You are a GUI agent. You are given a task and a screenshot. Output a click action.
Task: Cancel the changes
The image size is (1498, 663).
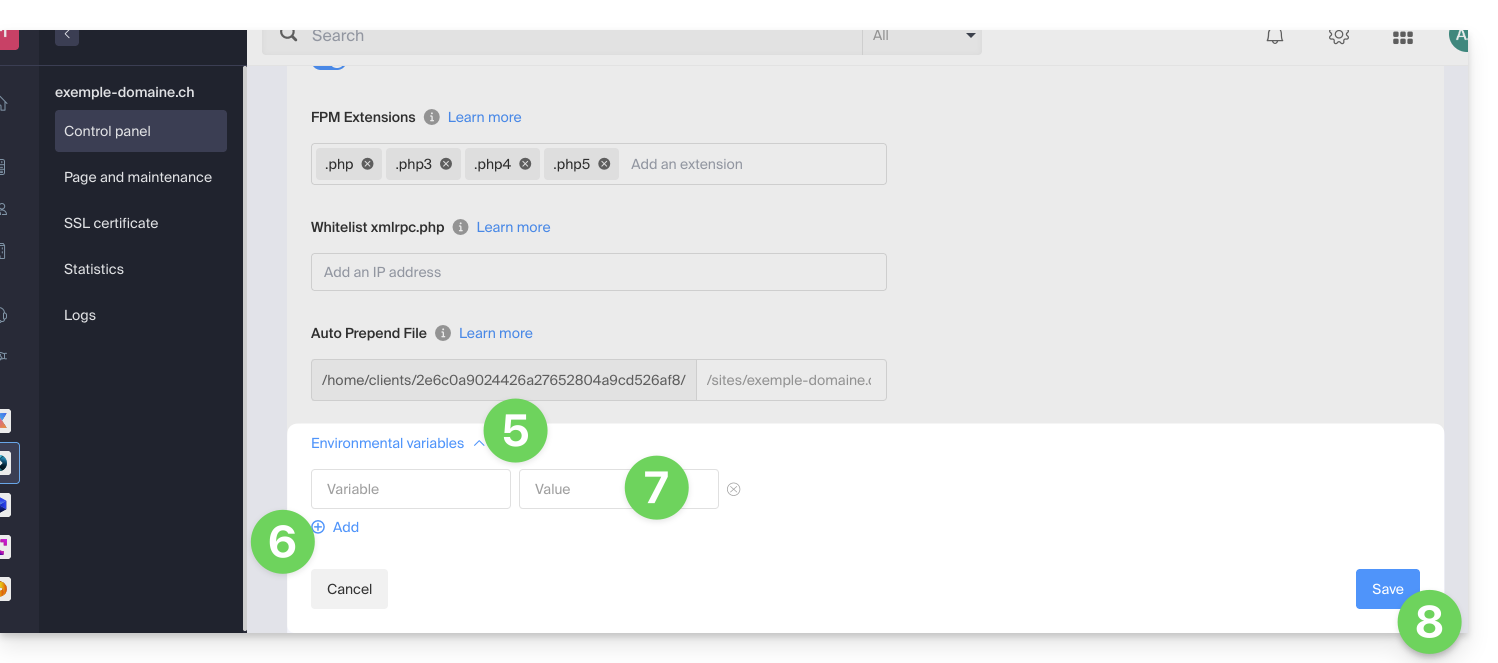tap(349, 589)
